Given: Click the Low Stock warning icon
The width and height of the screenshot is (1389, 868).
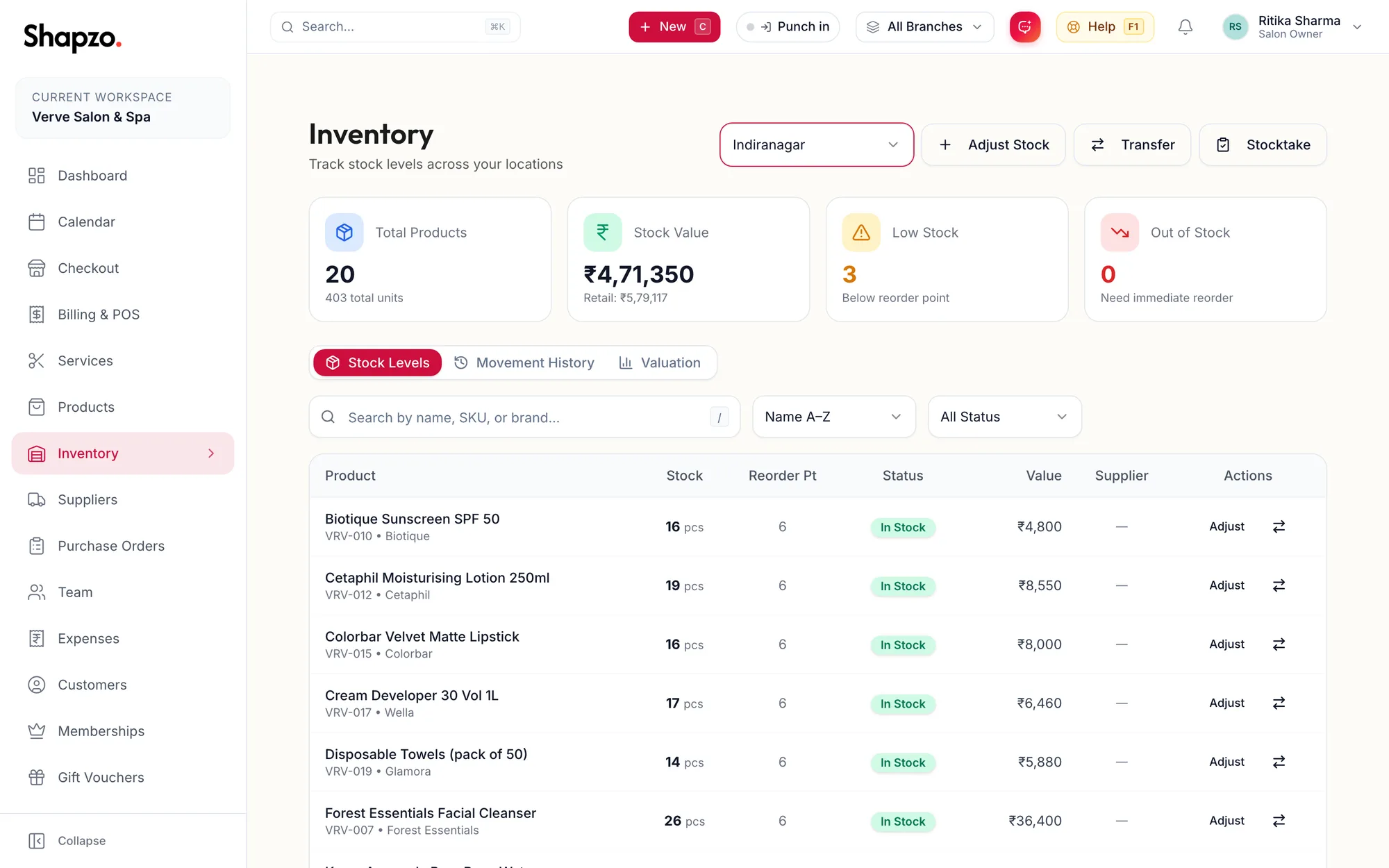Looking at the screenshot, I should (861, 233).
